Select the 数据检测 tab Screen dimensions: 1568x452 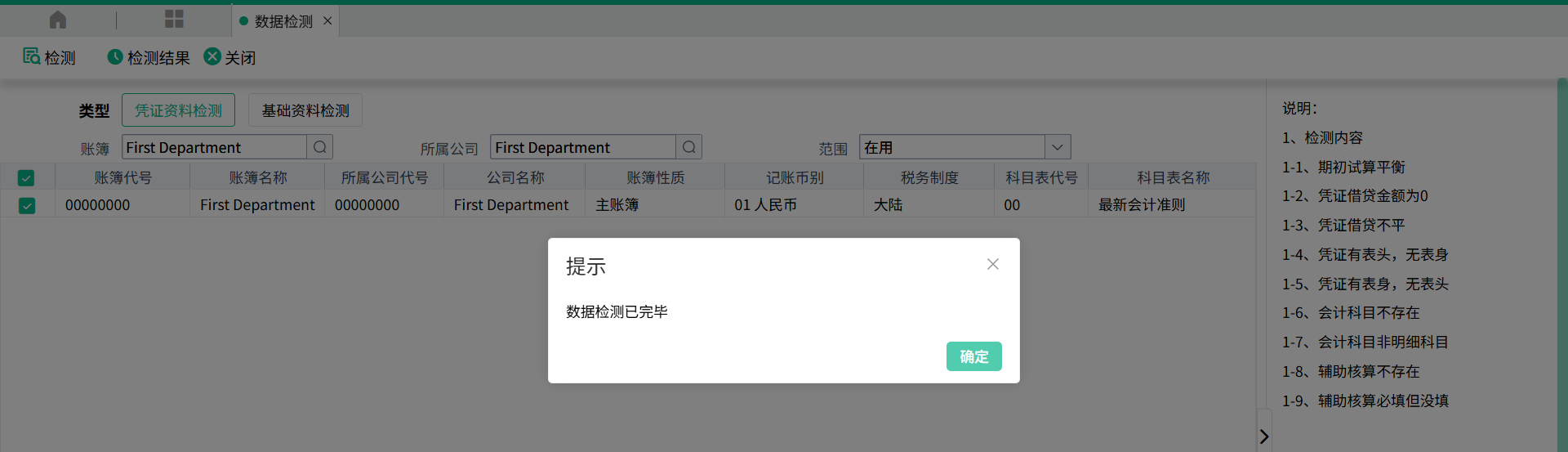click(283, 21)
